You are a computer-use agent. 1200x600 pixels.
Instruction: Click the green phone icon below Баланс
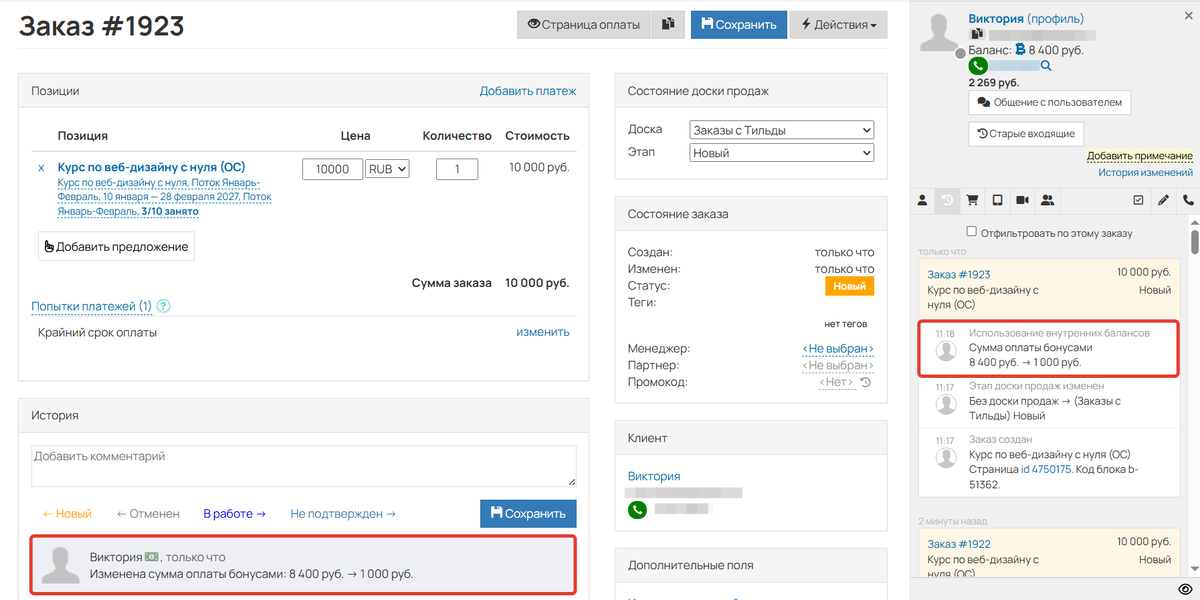[978, 66]
